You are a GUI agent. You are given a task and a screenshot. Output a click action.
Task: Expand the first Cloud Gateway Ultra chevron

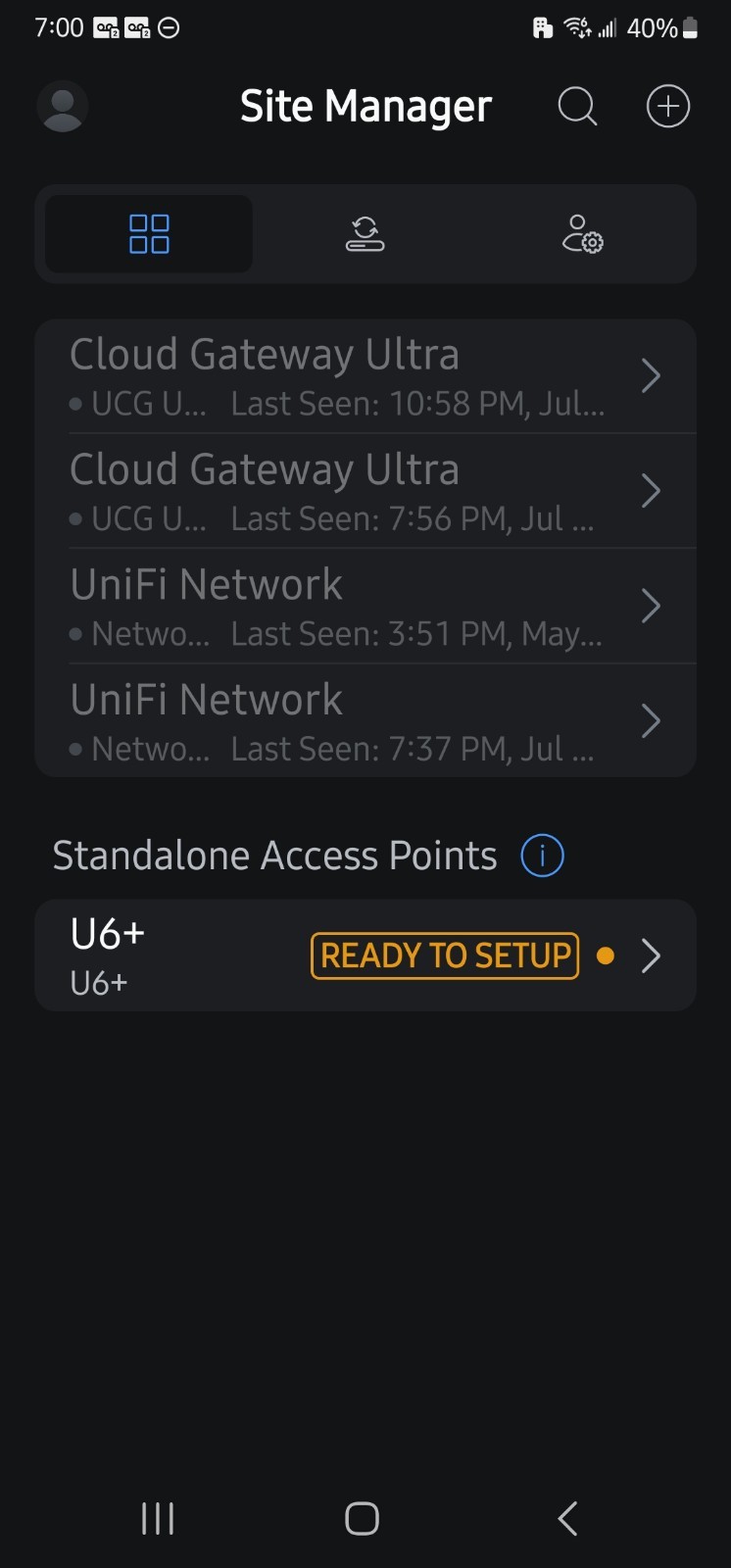coord(651,375)
